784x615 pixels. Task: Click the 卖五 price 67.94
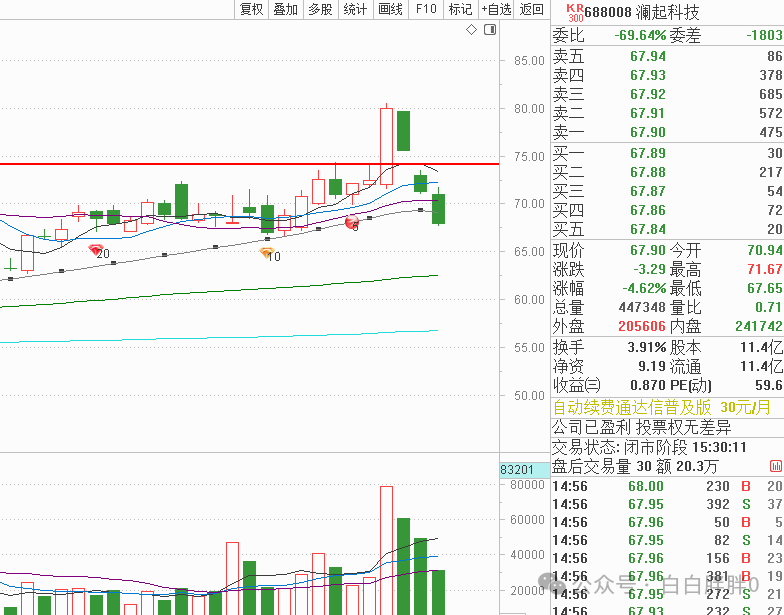coord(648,56)
